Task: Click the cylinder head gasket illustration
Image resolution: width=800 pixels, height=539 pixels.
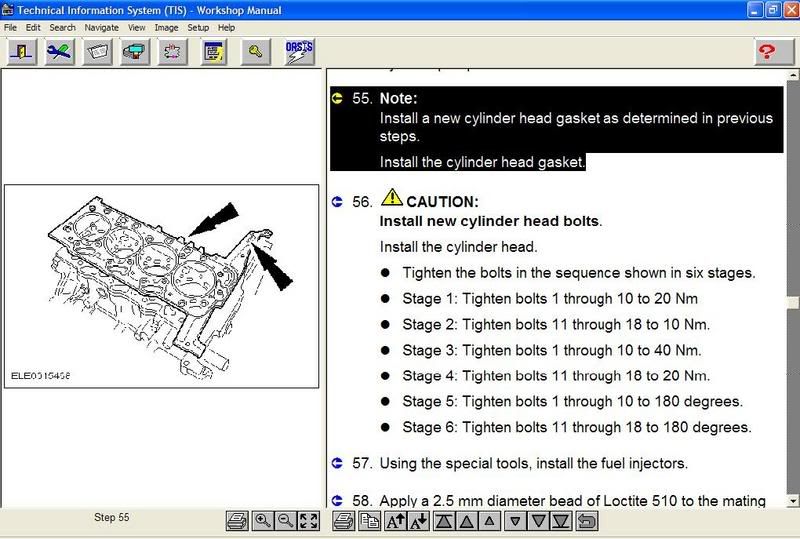Action: coord(161,286)
